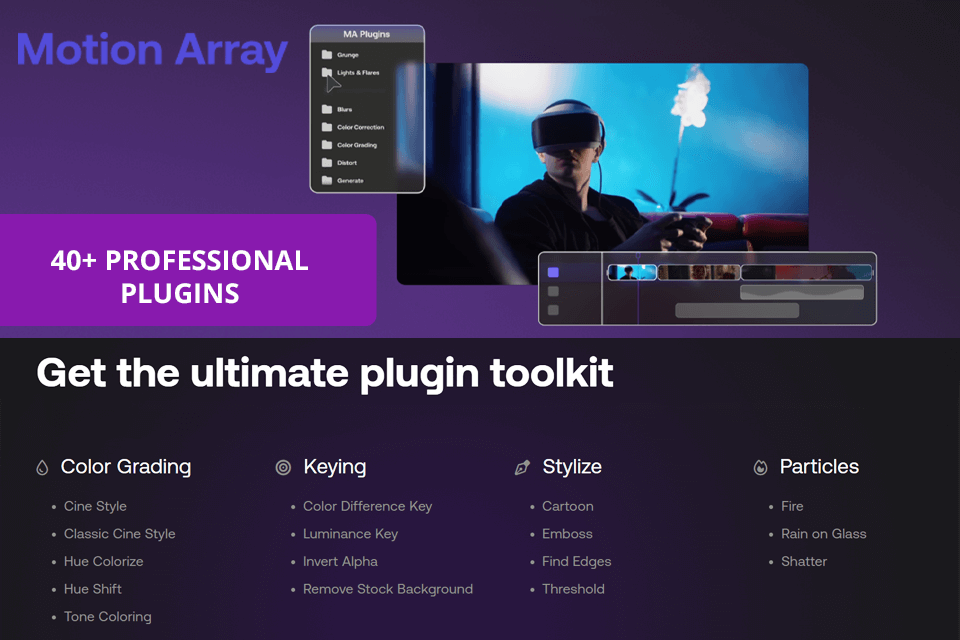Select the Lights & Flares label
The image size is (960, 640).
pos(358,73)
